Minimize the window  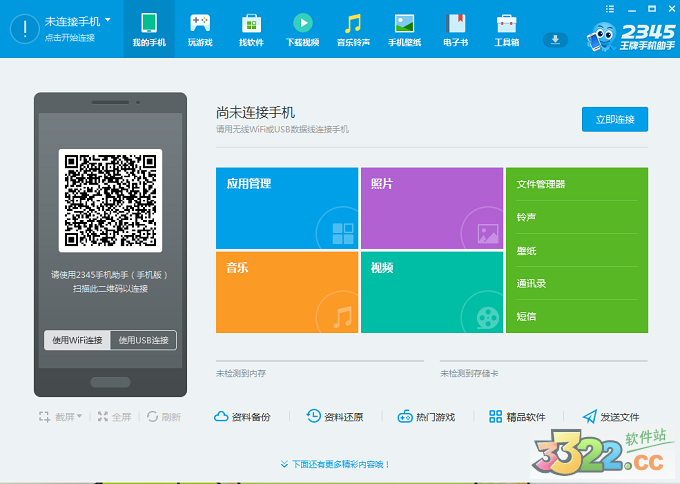(x=632, y=9)
